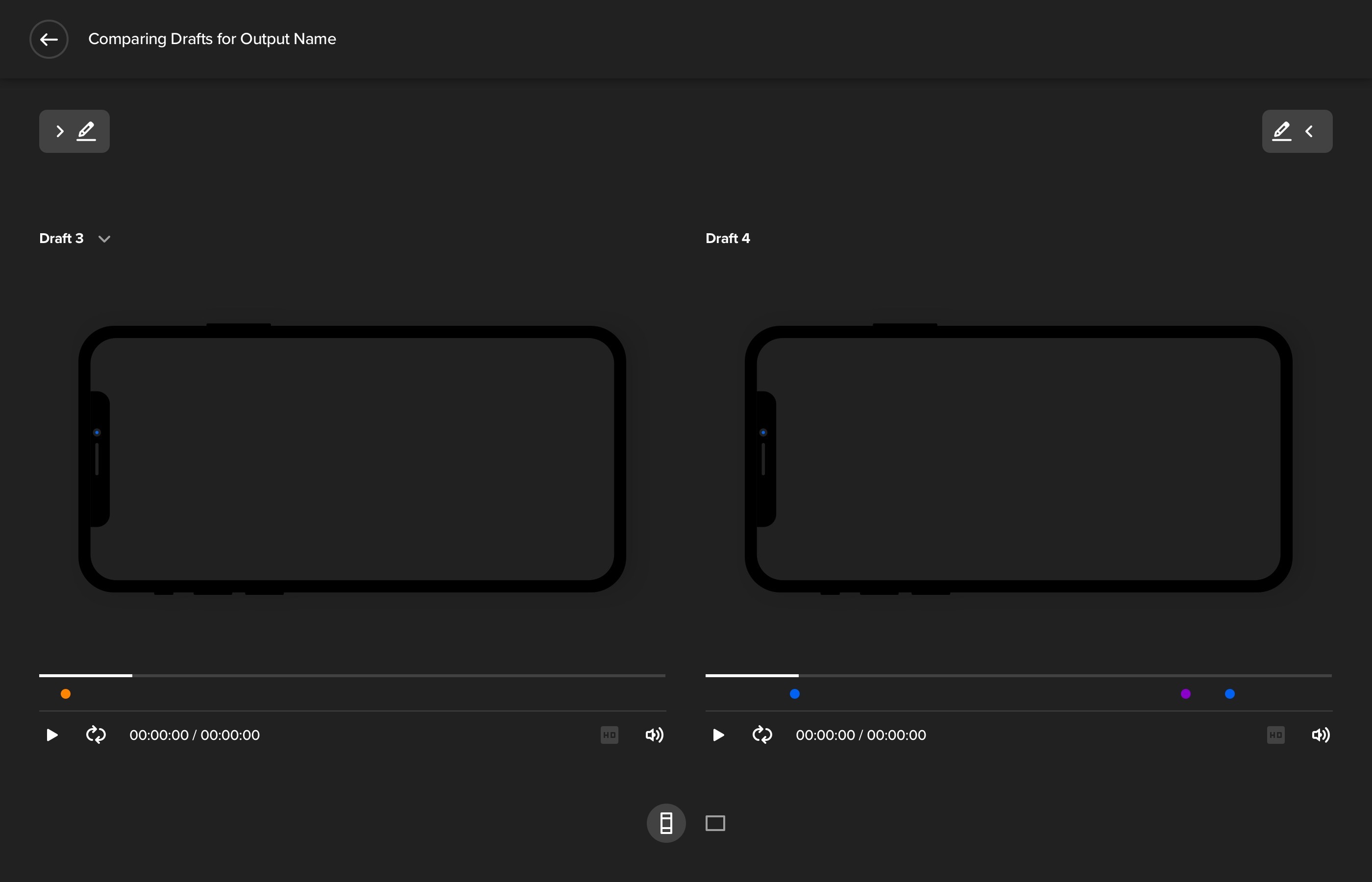Viewport: 1372px width, 882px height.
Task: Switch to phone device frame view
Action: [666, 823]
